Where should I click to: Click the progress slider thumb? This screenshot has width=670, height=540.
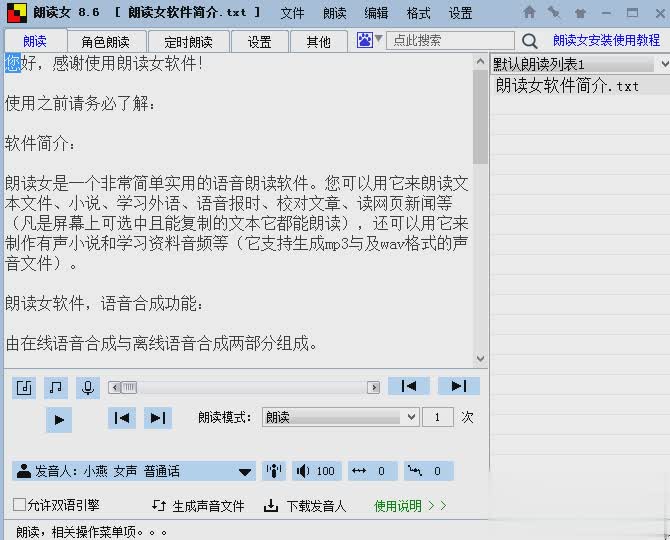(x=129, y=387)
